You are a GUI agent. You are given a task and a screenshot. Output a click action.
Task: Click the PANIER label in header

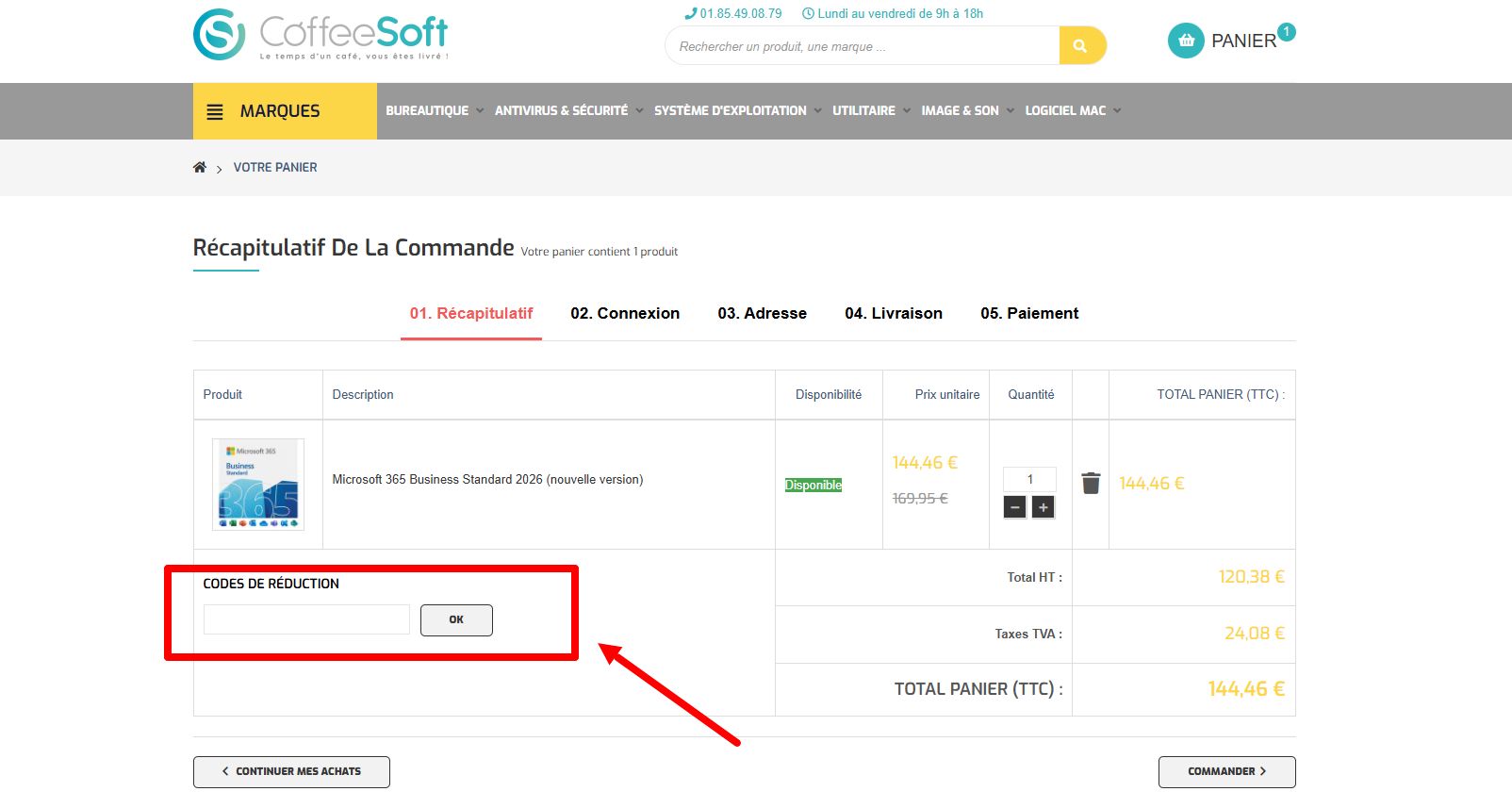click(x=1243, y=41)
